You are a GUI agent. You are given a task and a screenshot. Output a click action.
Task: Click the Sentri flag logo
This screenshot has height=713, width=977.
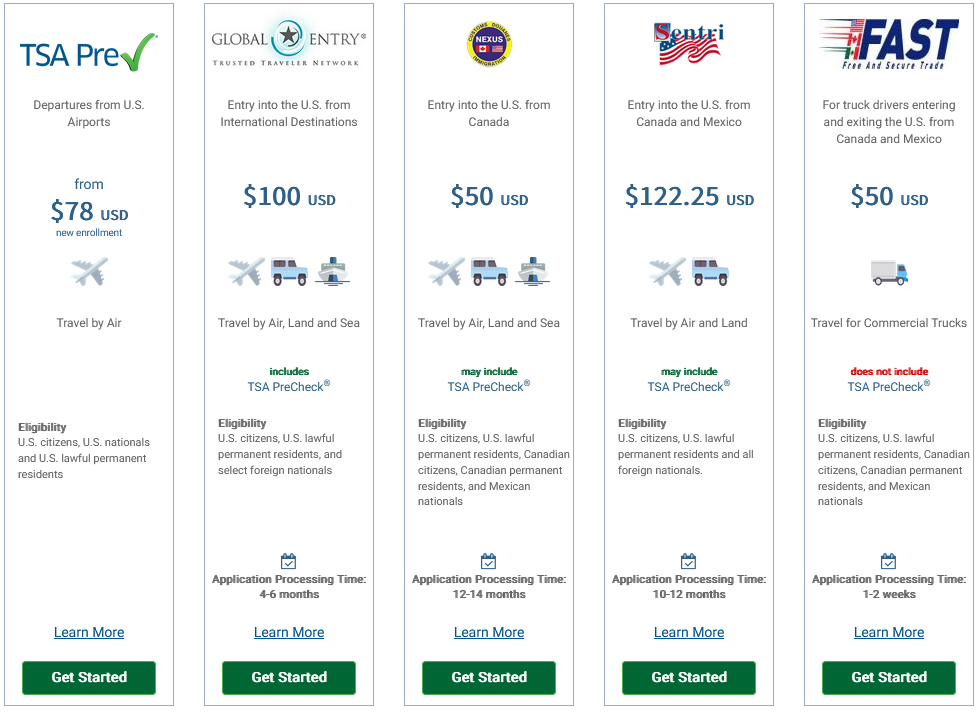point(688,42)
